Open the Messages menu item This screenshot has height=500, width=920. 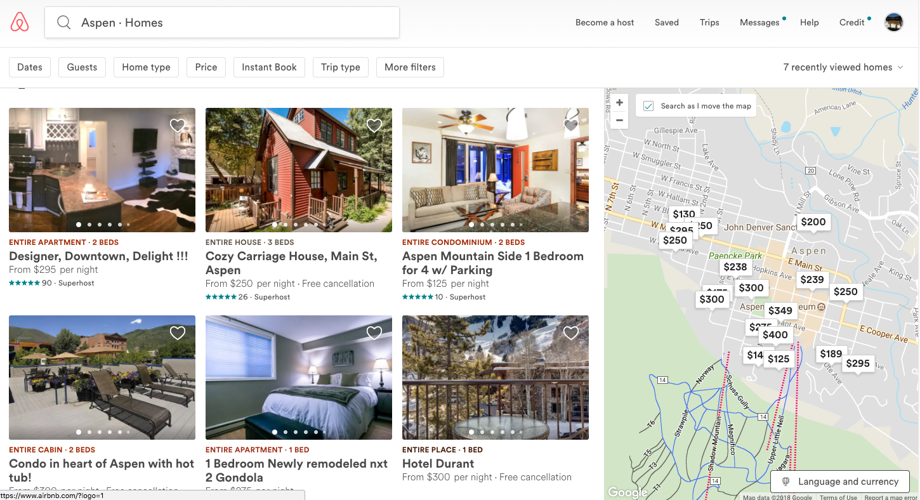point(759,22)
